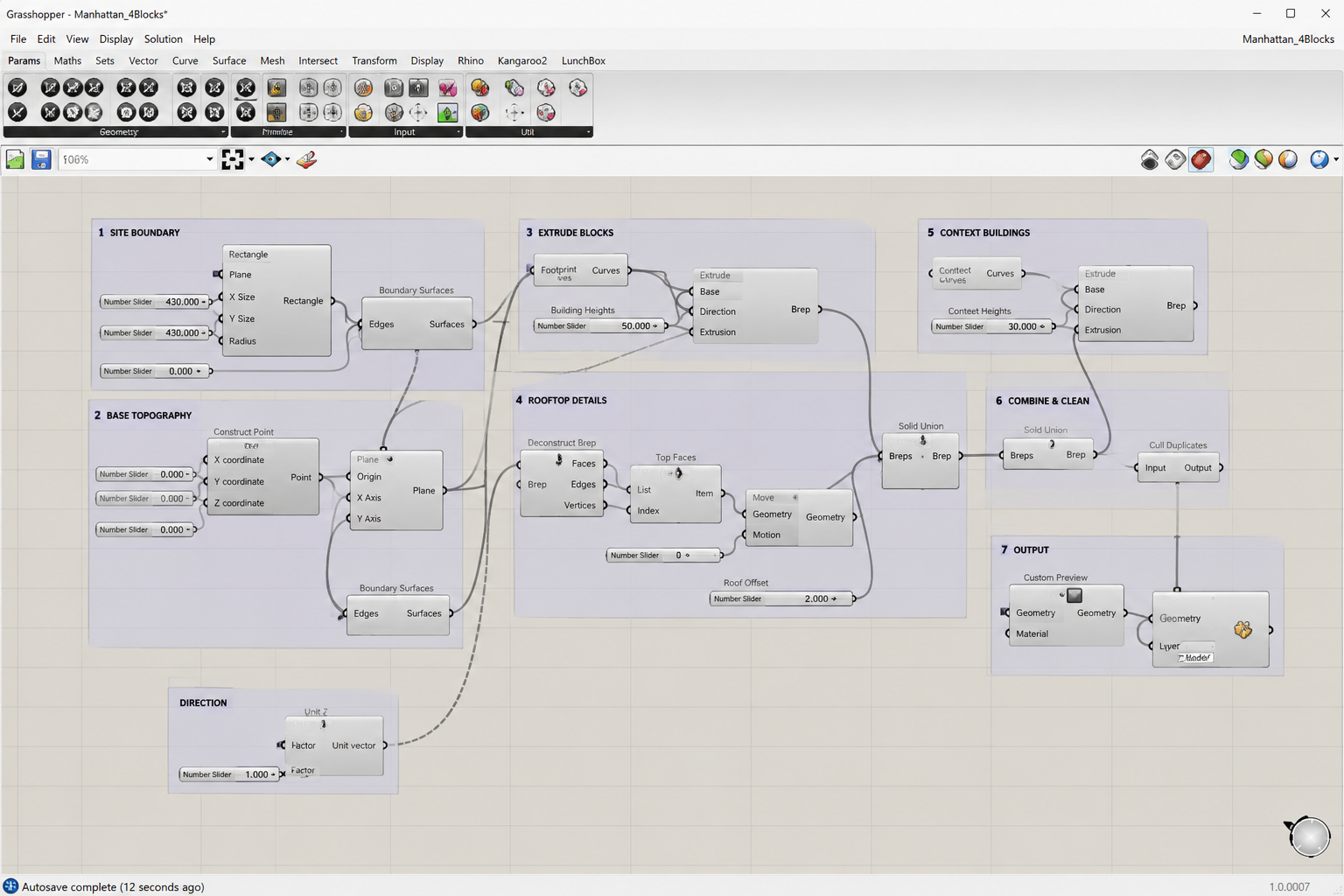Open the named views dropdown arrow
This screenshot has height=896, width=1344.
[287, 159]
